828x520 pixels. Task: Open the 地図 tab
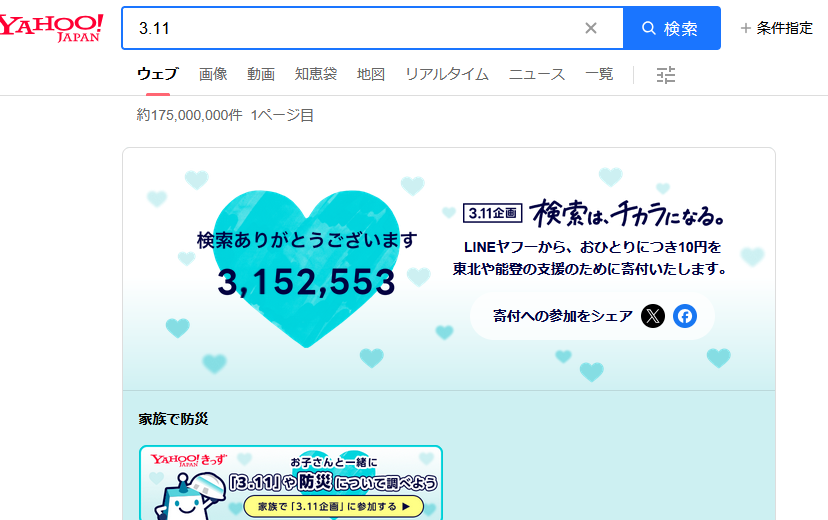371,74
